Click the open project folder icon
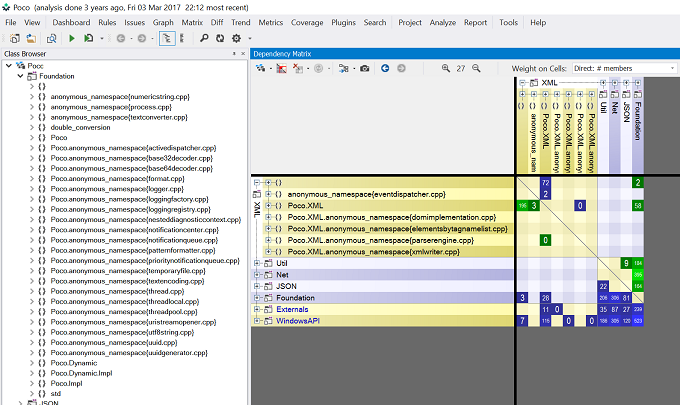This screenshot has width=680, height=405. click(x=31, y=39)
